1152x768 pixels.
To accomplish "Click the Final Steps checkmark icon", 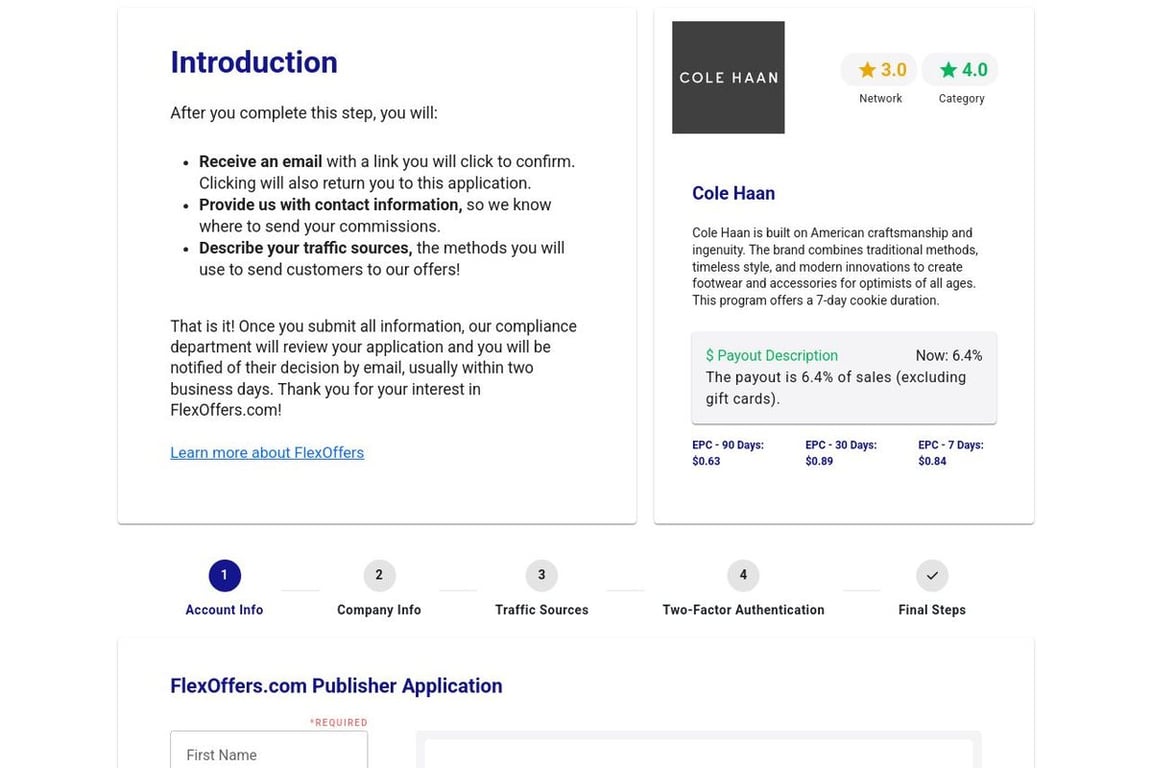I will pyautogui.click(x=932, y=575).
